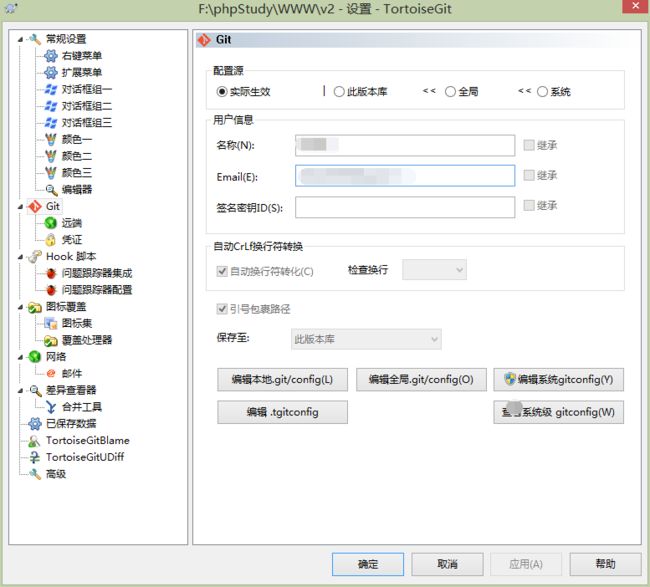The width and height of the screenshot is (650, 587).
Task: Click the 编辑 .tgitconfig button
Action: (x=282, y=412)
